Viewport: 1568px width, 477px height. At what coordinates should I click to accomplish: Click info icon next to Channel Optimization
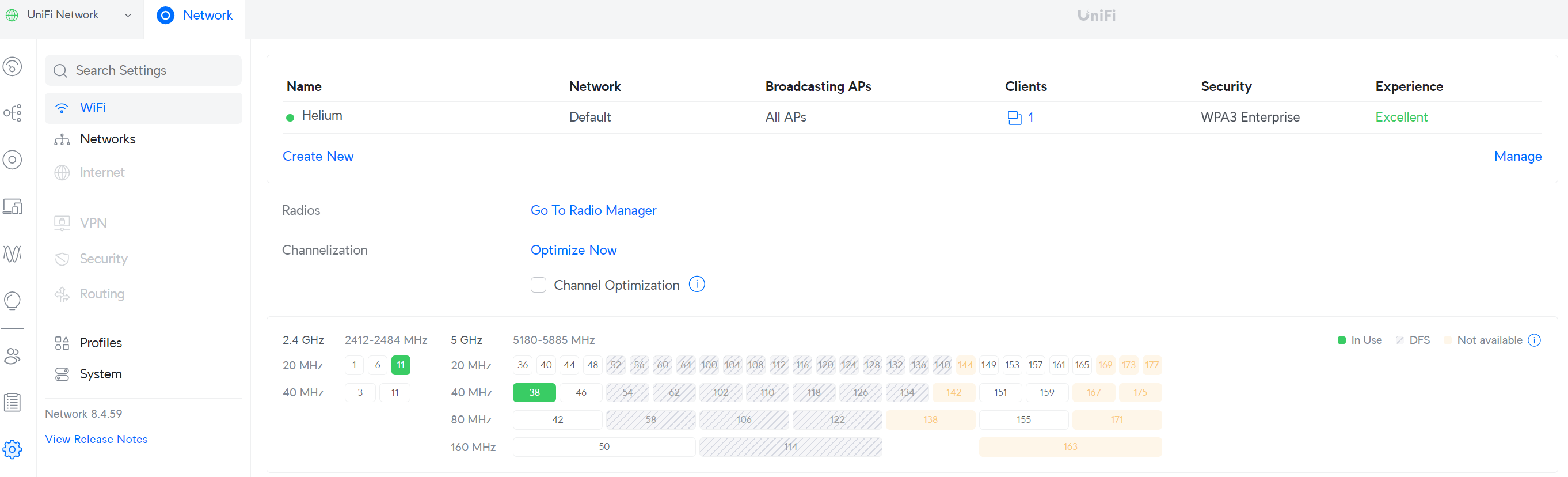(x=697, y=285)
